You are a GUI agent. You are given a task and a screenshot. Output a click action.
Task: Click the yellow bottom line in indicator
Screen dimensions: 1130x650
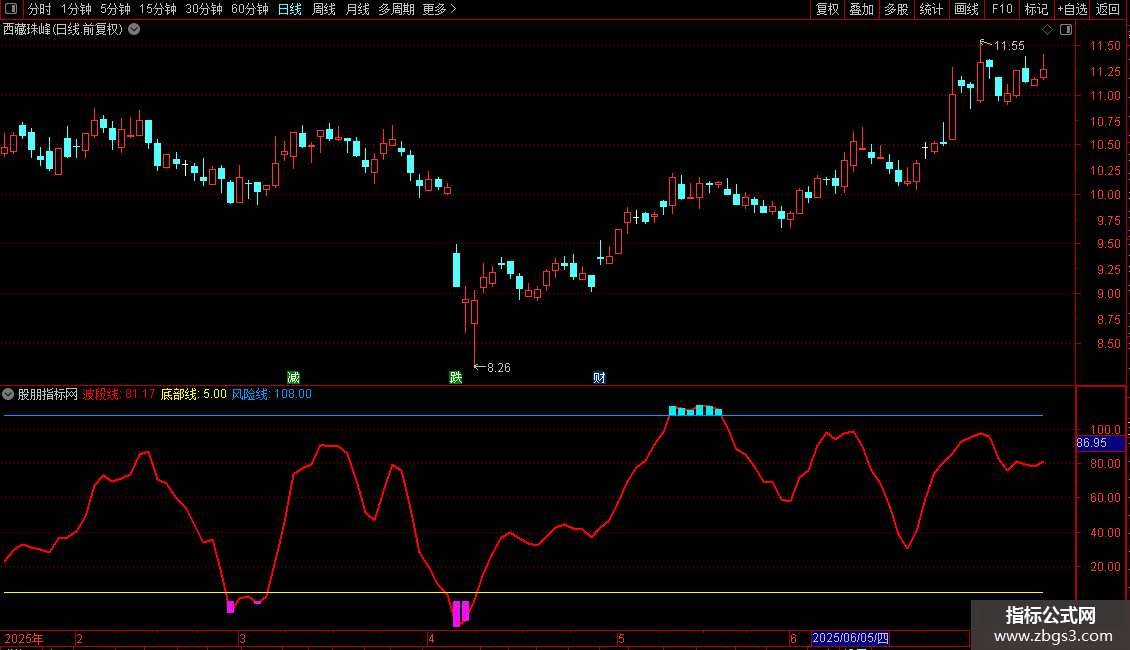[523, 593]
